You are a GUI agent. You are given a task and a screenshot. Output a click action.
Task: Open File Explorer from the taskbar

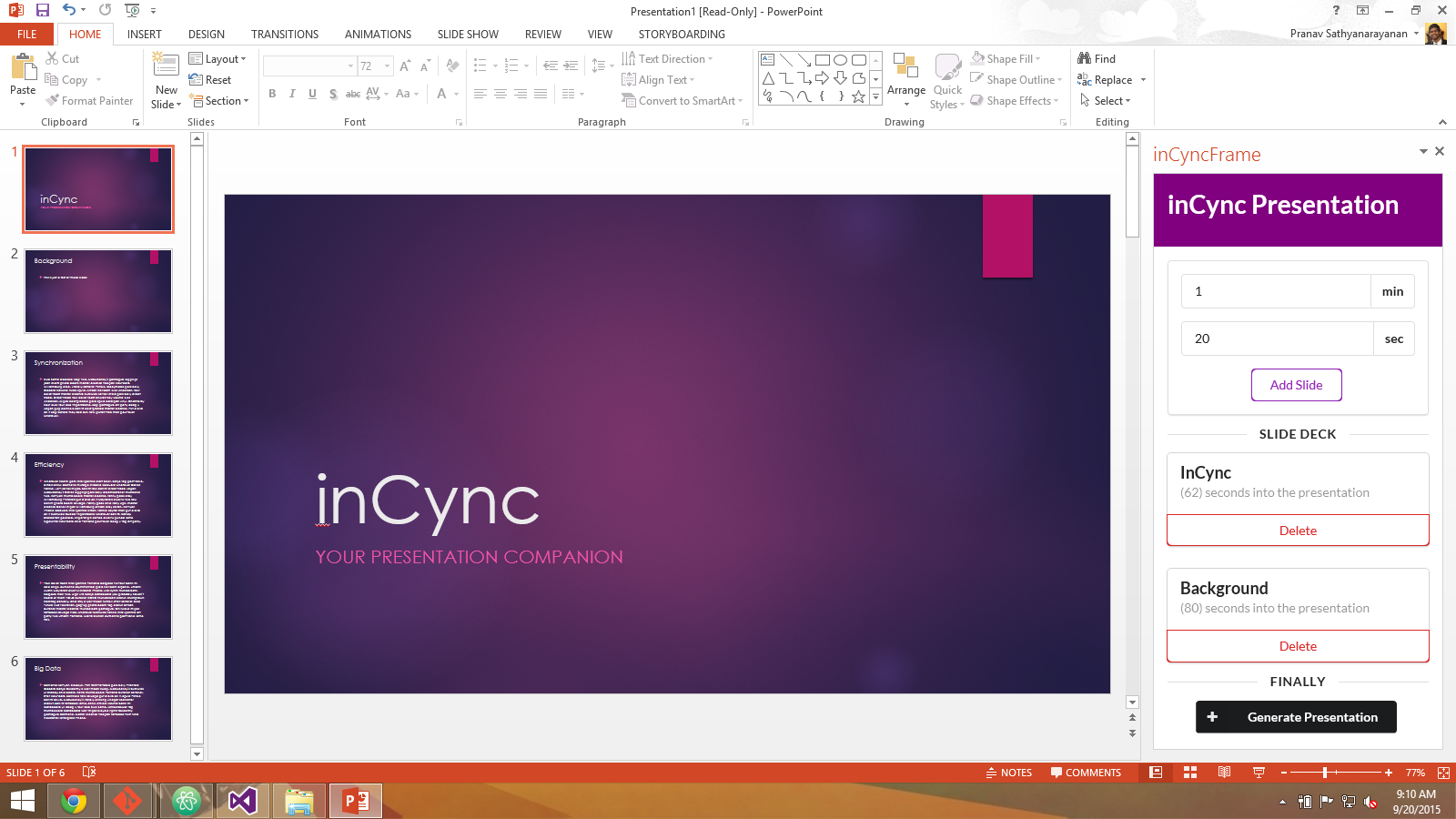(299, 801)
